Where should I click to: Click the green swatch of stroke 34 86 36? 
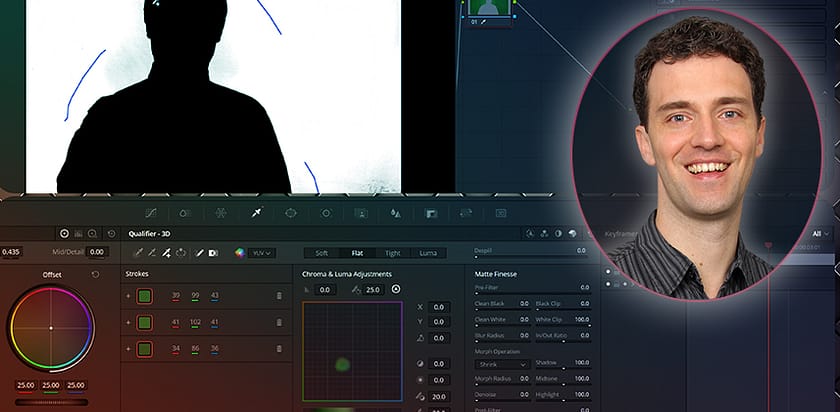144,349
